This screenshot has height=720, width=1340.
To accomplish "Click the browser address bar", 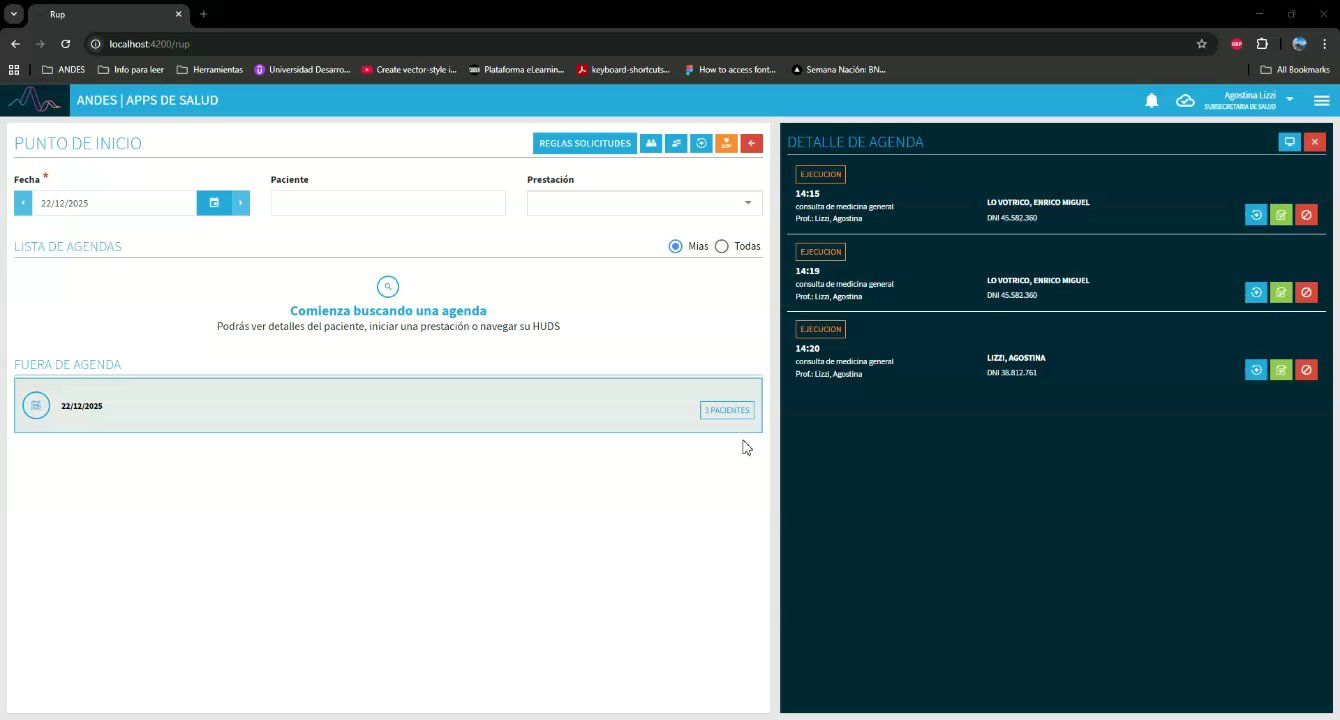I will click(640, 44).
